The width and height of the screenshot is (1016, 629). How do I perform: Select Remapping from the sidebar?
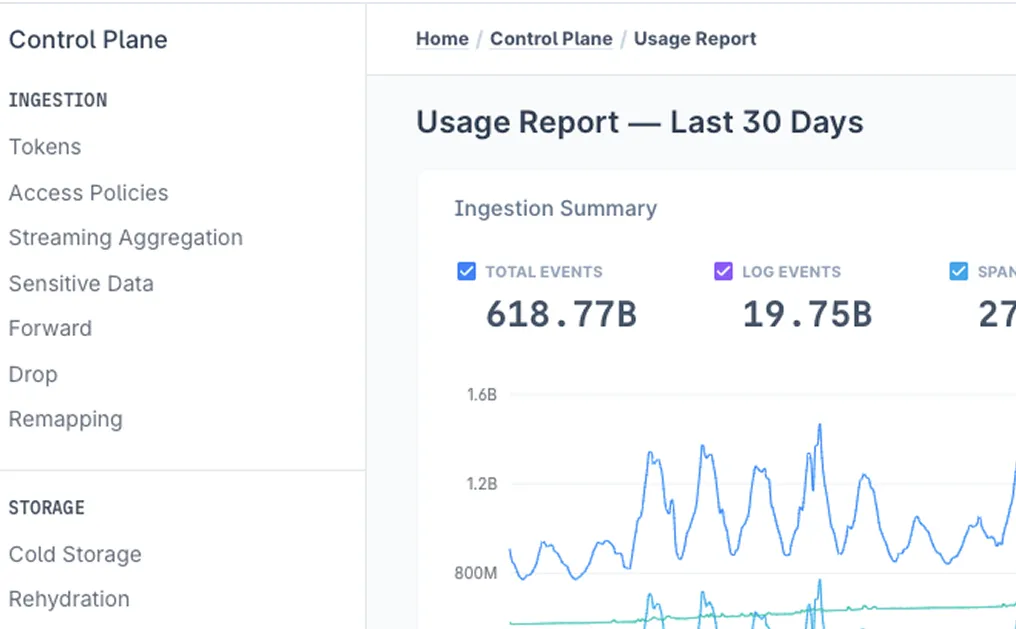pyautogui.click(x=65, y=420)
